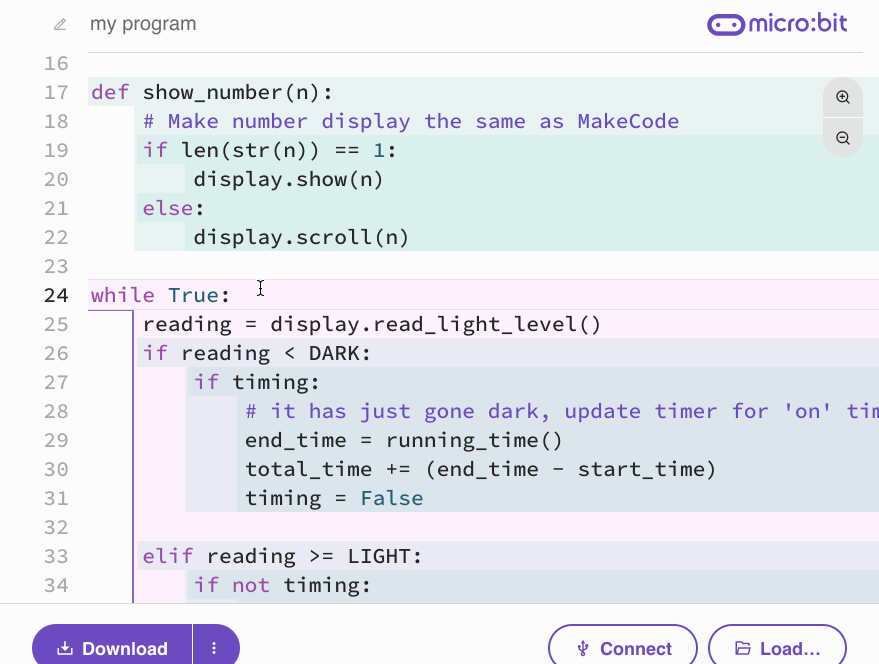Click the download arrow icon on Download button
The height and width of the screenshot is (664, 879).
64,648
